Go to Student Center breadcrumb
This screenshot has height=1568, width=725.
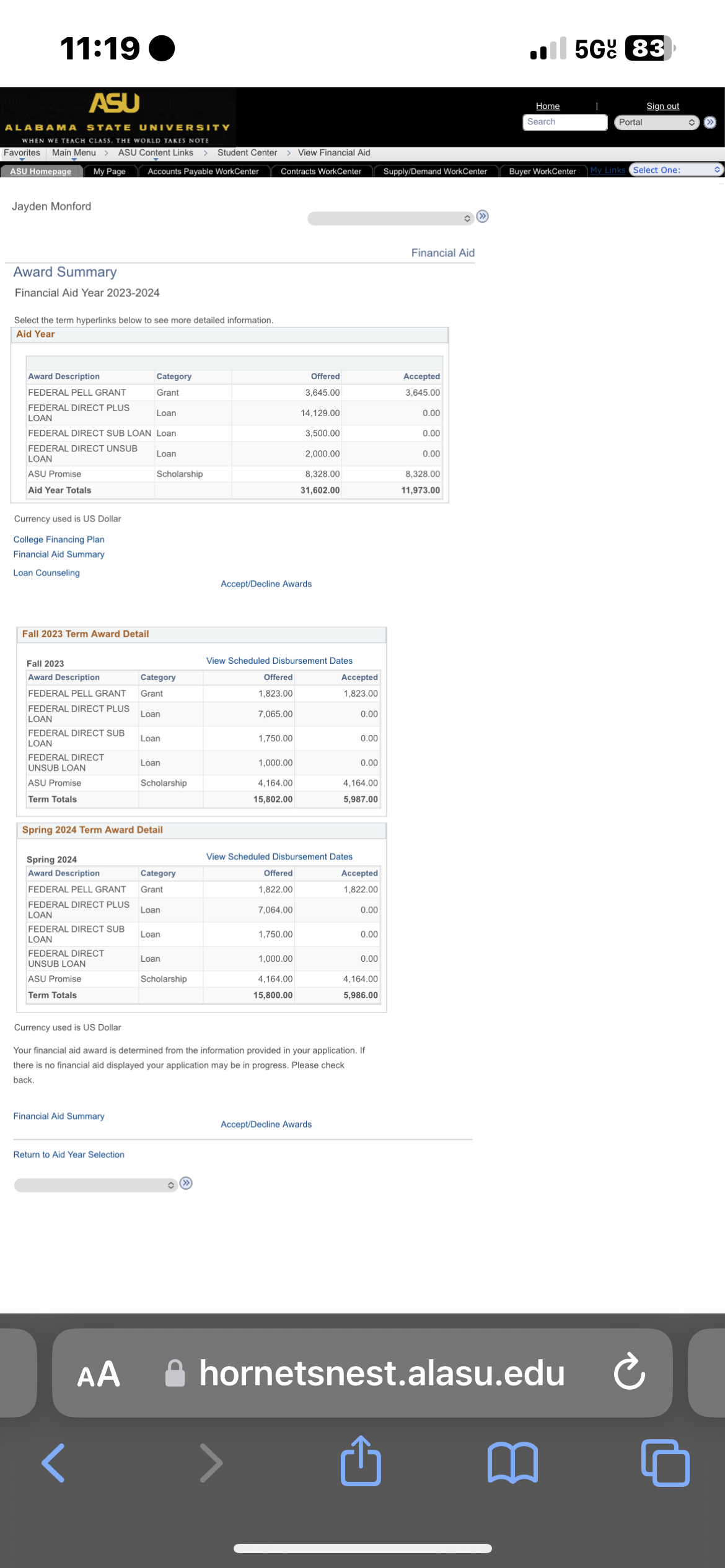(x=247, y=153)
